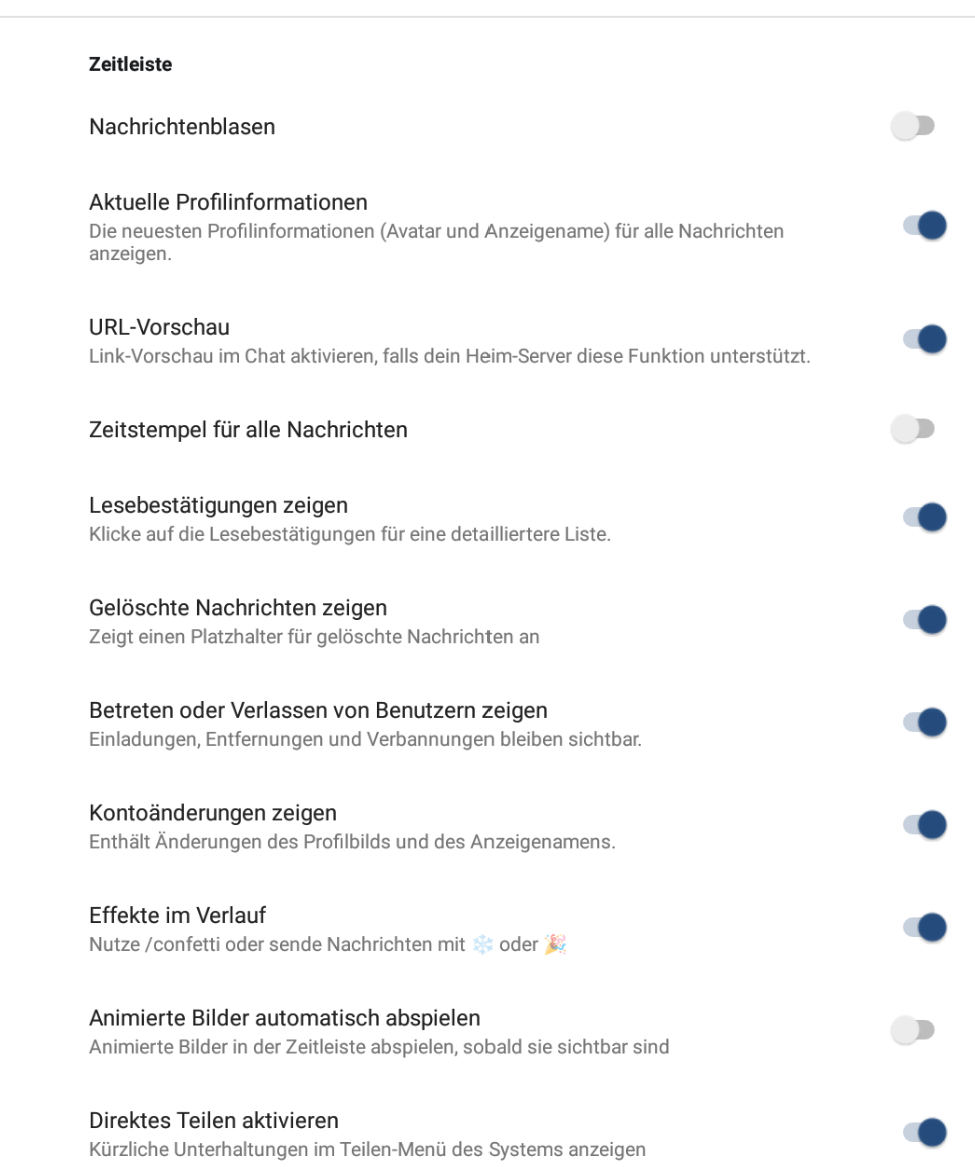Switch off the Kontoänderungen zeigen toggle
Viewport: 975px width, 1167px height.
pyautogui.click(x=924, y=825)
